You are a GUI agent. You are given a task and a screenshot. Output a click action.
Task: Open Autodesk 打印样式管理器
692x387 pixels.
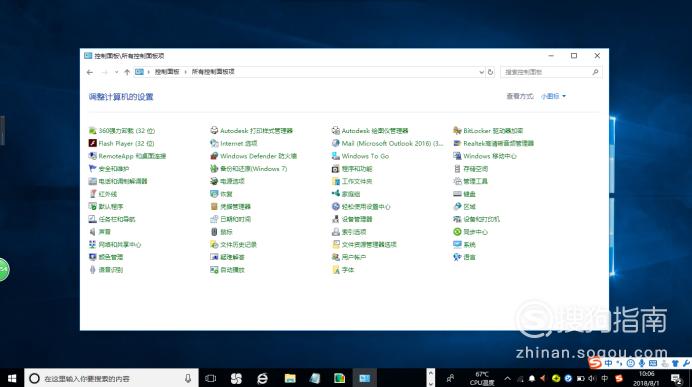[252, 131]
